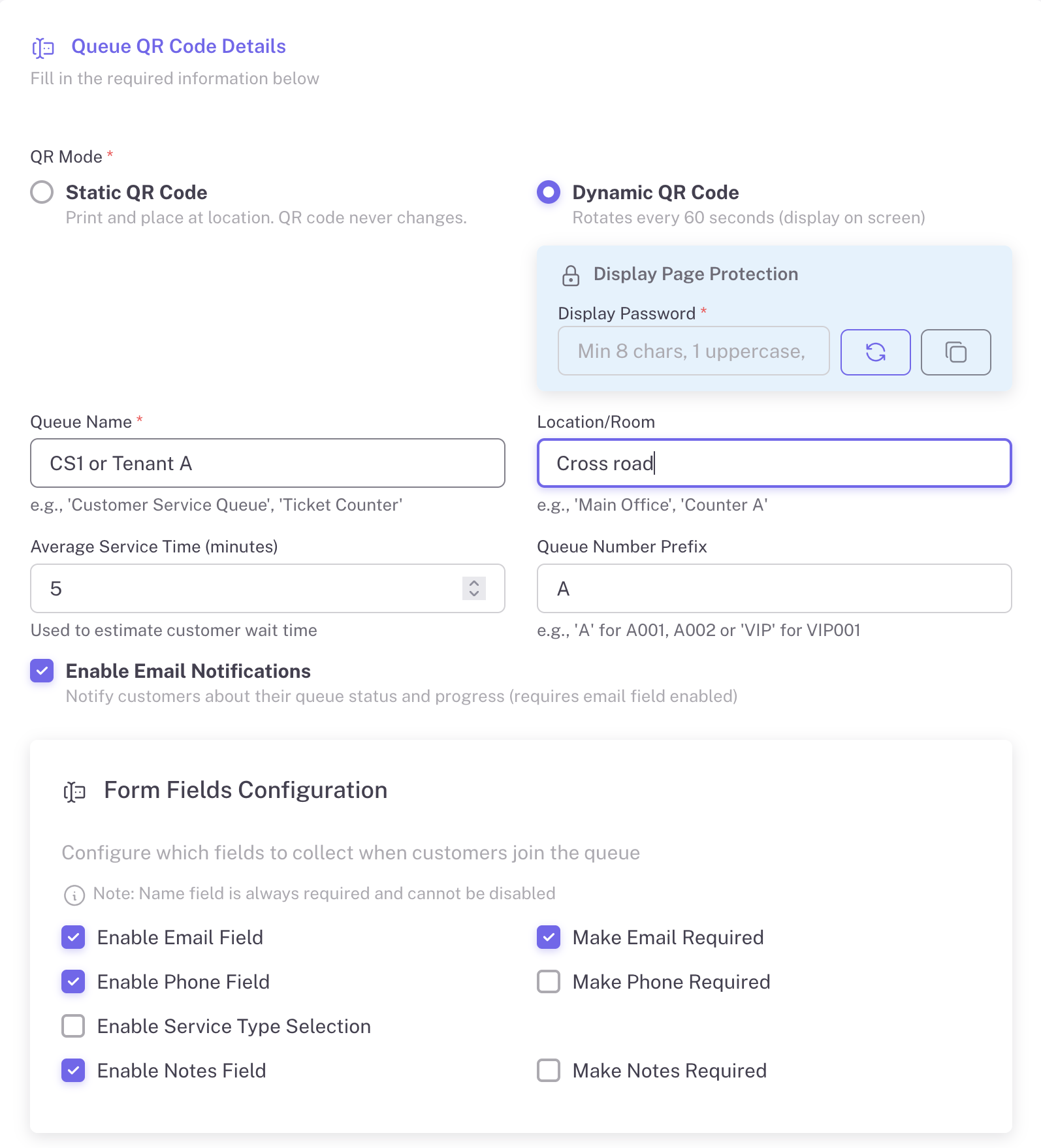Increase Average Service Time with the up arrow
Viewport: 1041px width, 1148px height.
[475, 583]
